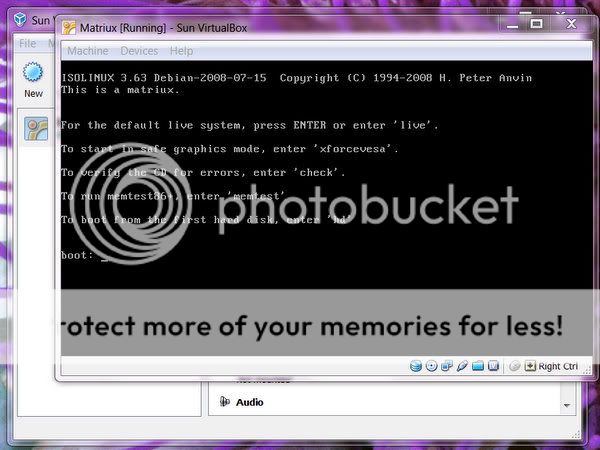600x450 pixels.
Task: Click the mouse integration status icon
Action: (x=515, y=366)
